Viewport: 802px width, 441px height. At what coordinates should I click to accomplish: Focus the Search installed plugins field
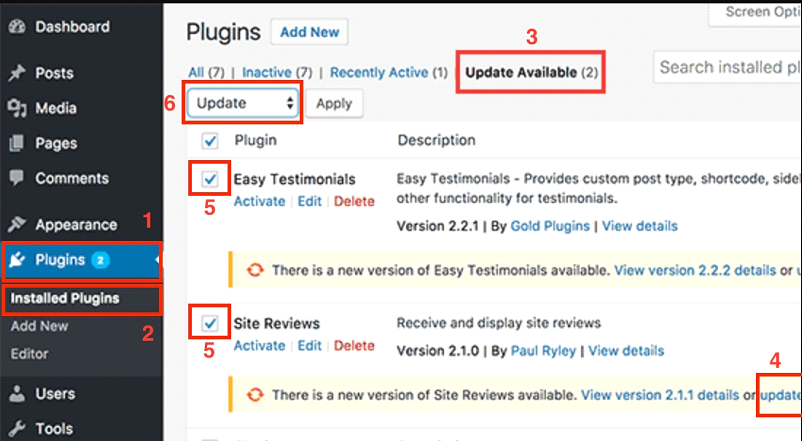(x=727, y=67)
